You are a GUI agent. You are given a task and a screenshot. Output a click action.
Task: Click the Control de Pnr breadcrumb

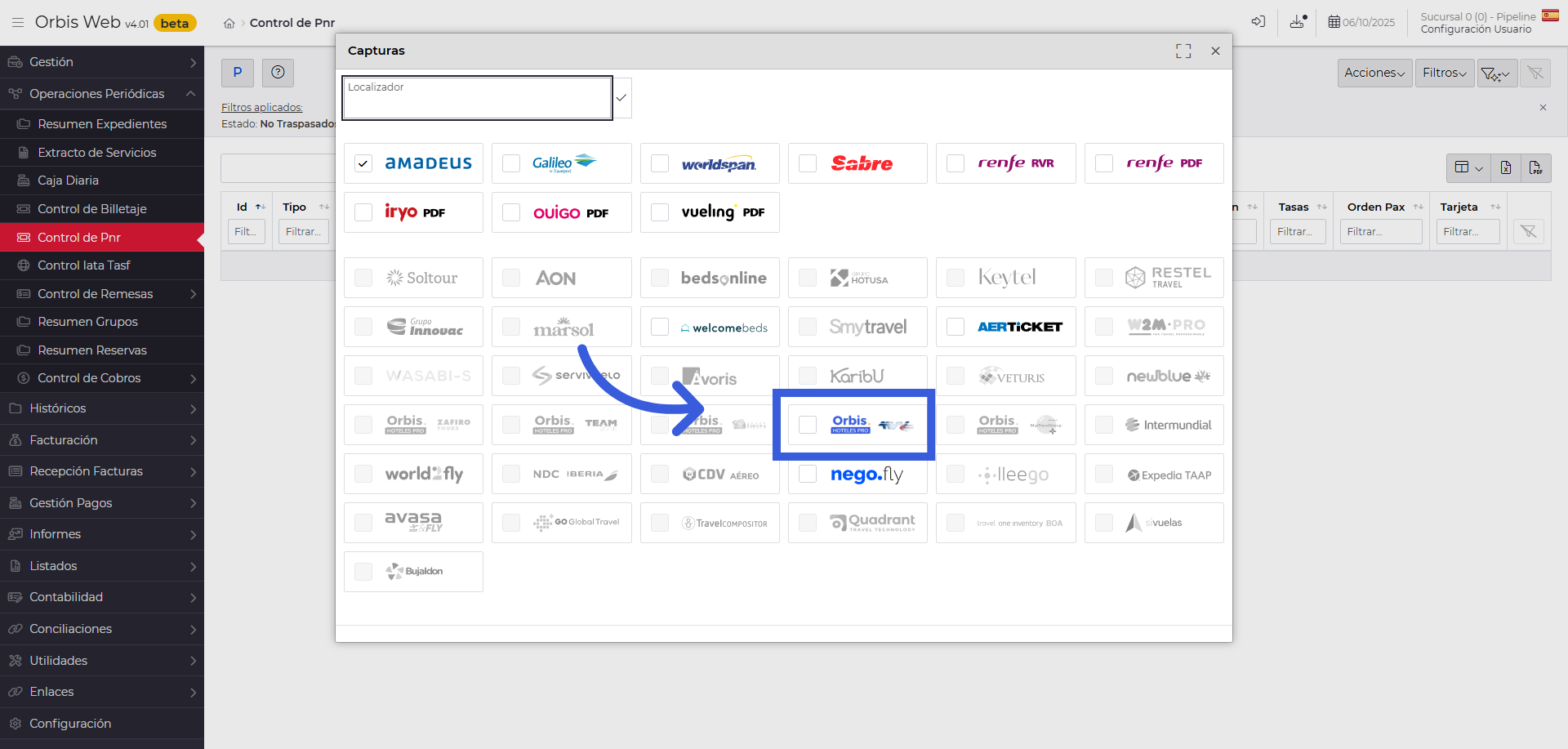point(292,23)
